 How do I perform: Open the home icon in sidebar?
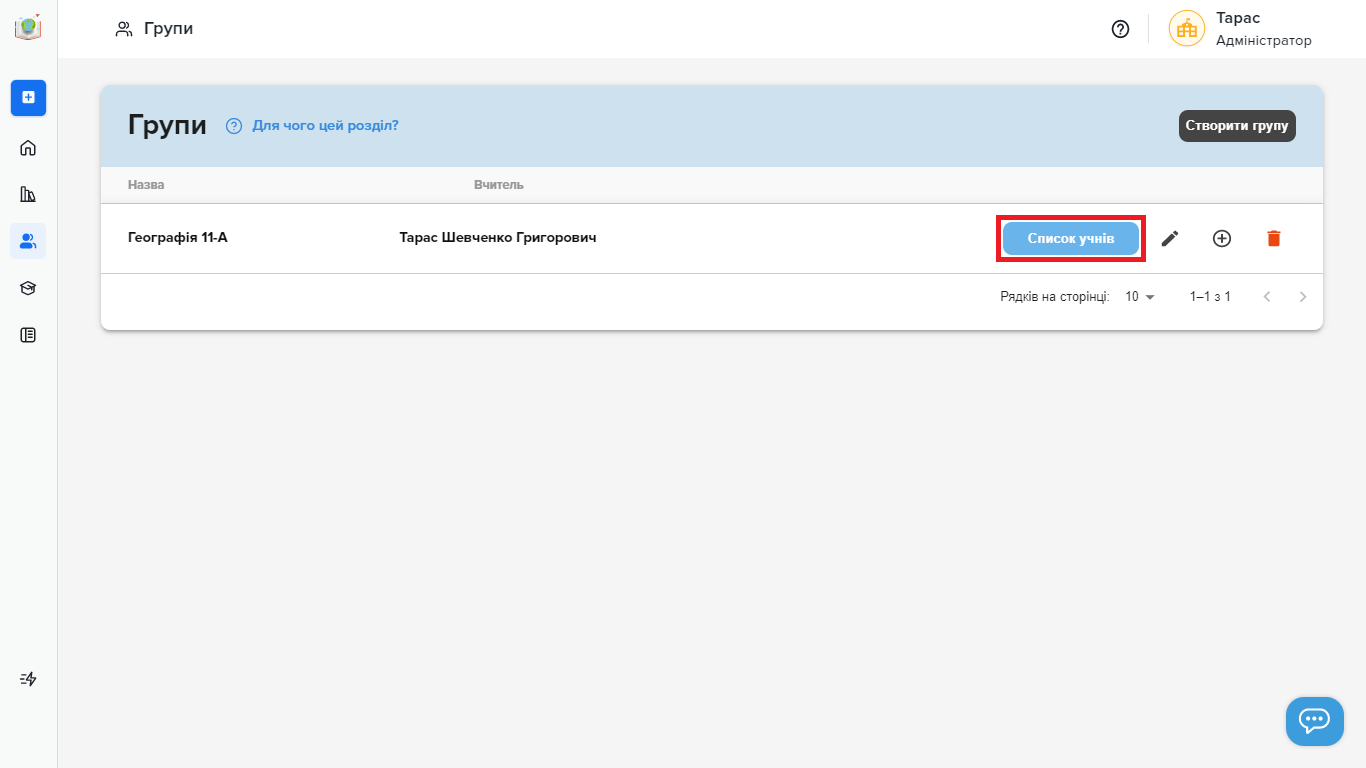(x=28, y=148)
